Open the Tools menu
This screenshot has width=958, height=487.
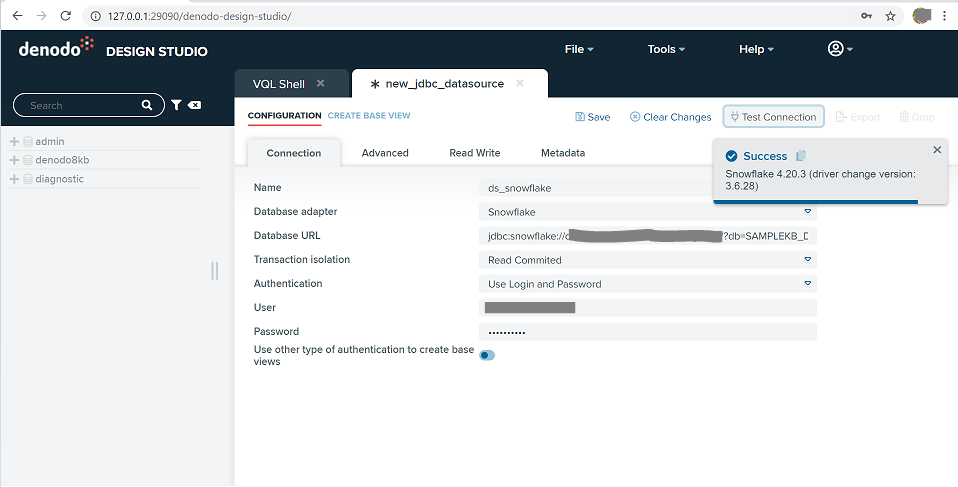click(666, 49)
